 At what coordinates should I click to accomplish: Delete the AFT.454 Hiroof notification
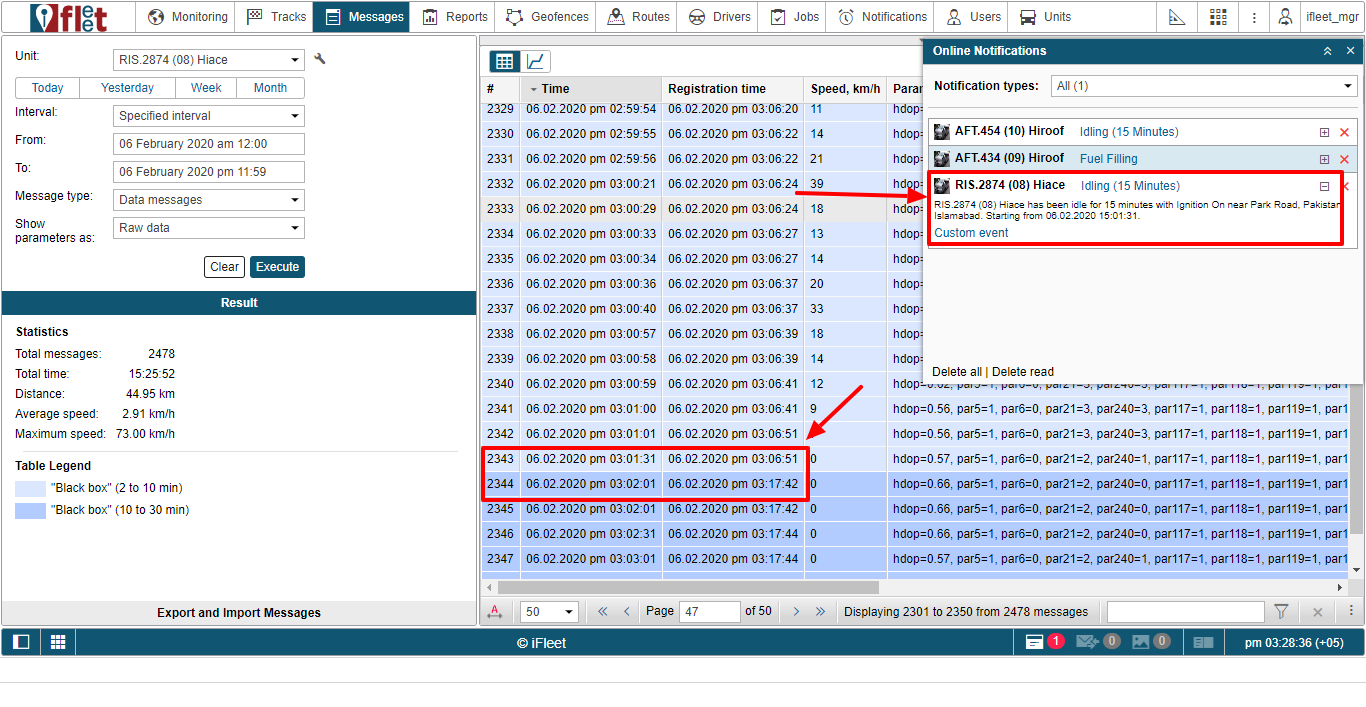coord(1344,132)
